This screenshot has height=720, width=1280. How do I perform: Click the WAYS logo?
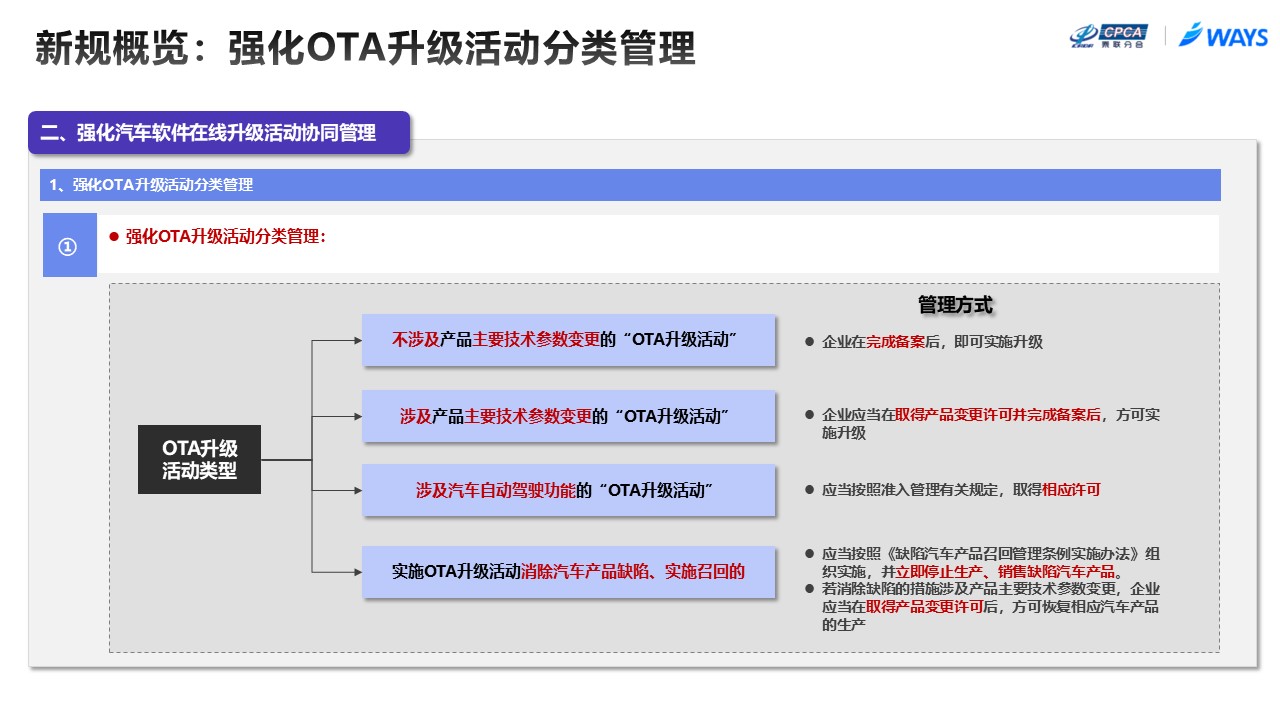pos(1223,36)
